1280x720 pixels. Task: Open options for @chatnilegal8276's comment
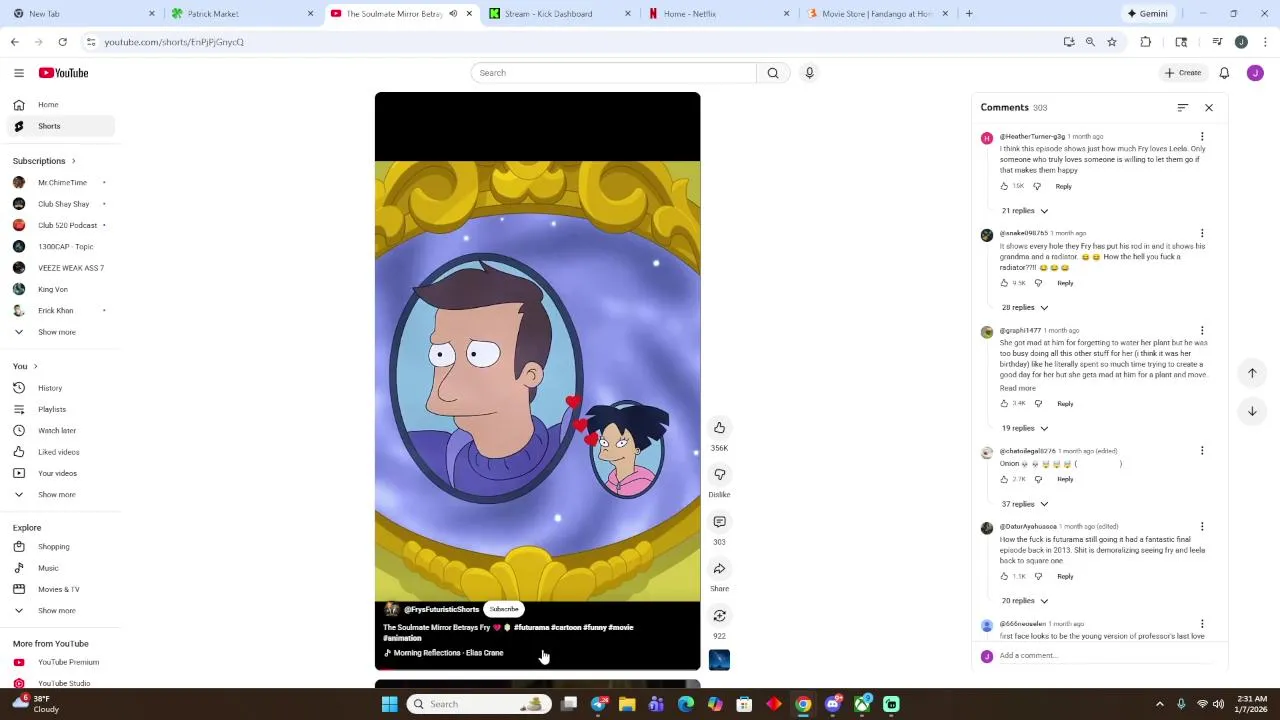(x=1202, y=451)
